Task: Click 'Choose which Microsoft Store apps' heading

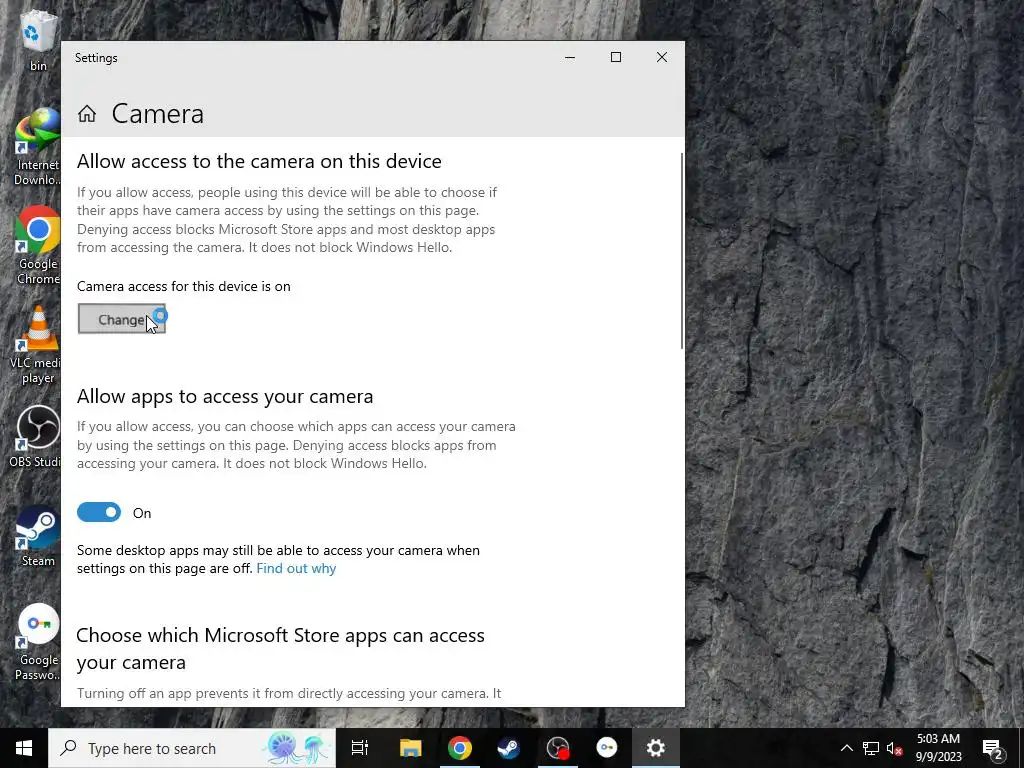Action: (x=281, y=648)
